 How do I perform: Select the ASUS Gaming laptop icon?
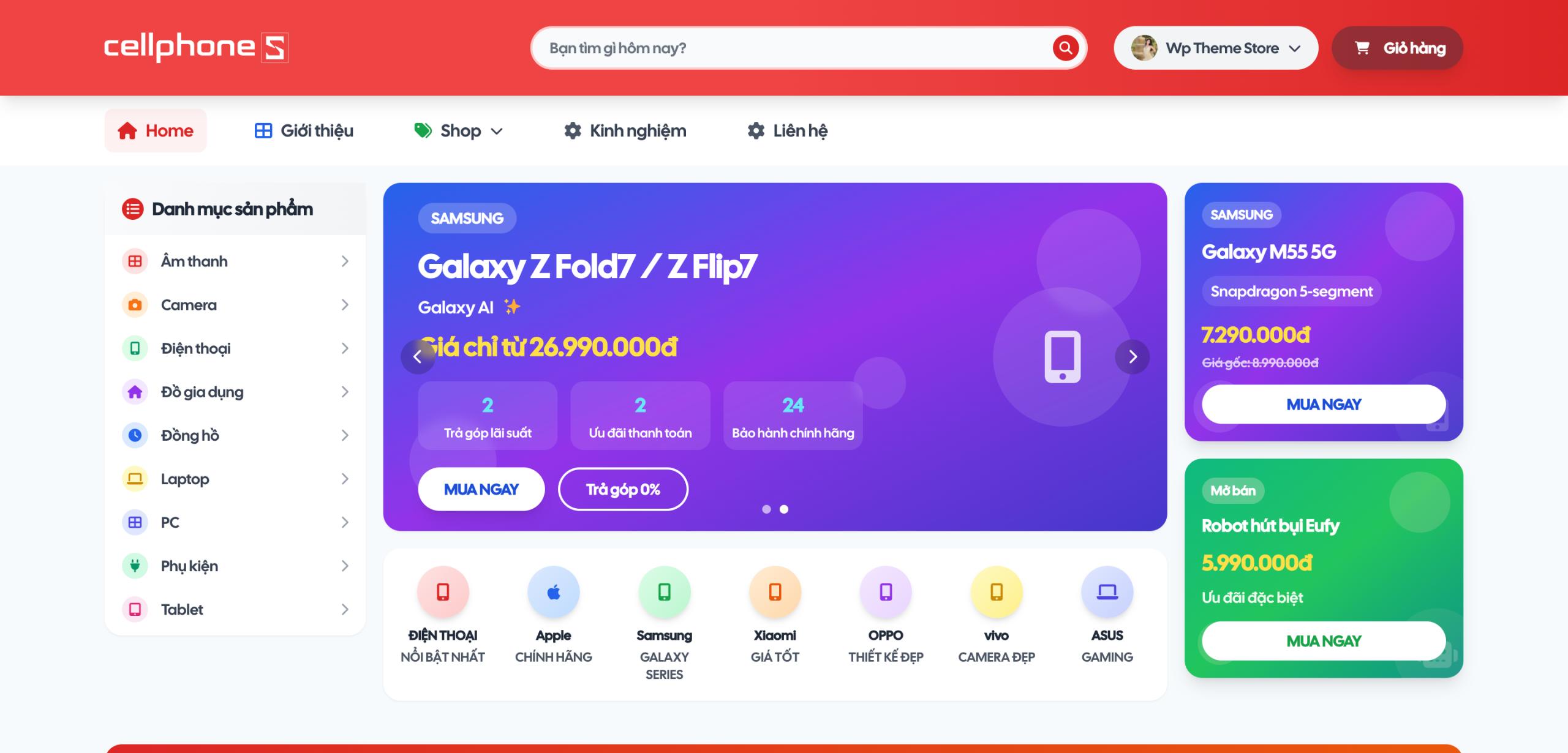pos(1107,591)
